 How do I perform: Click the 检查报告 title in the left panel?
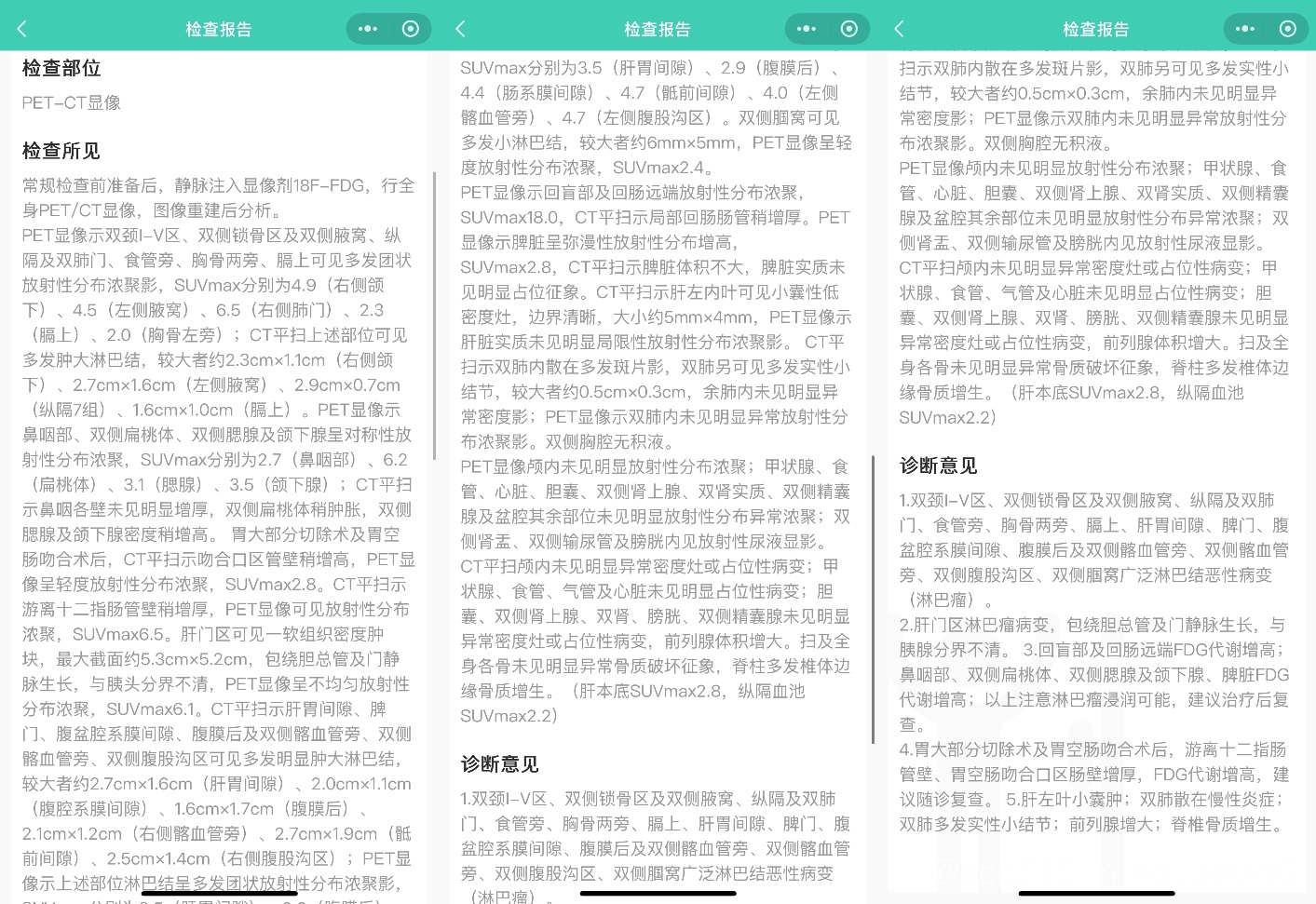click(x=219, y=30)
